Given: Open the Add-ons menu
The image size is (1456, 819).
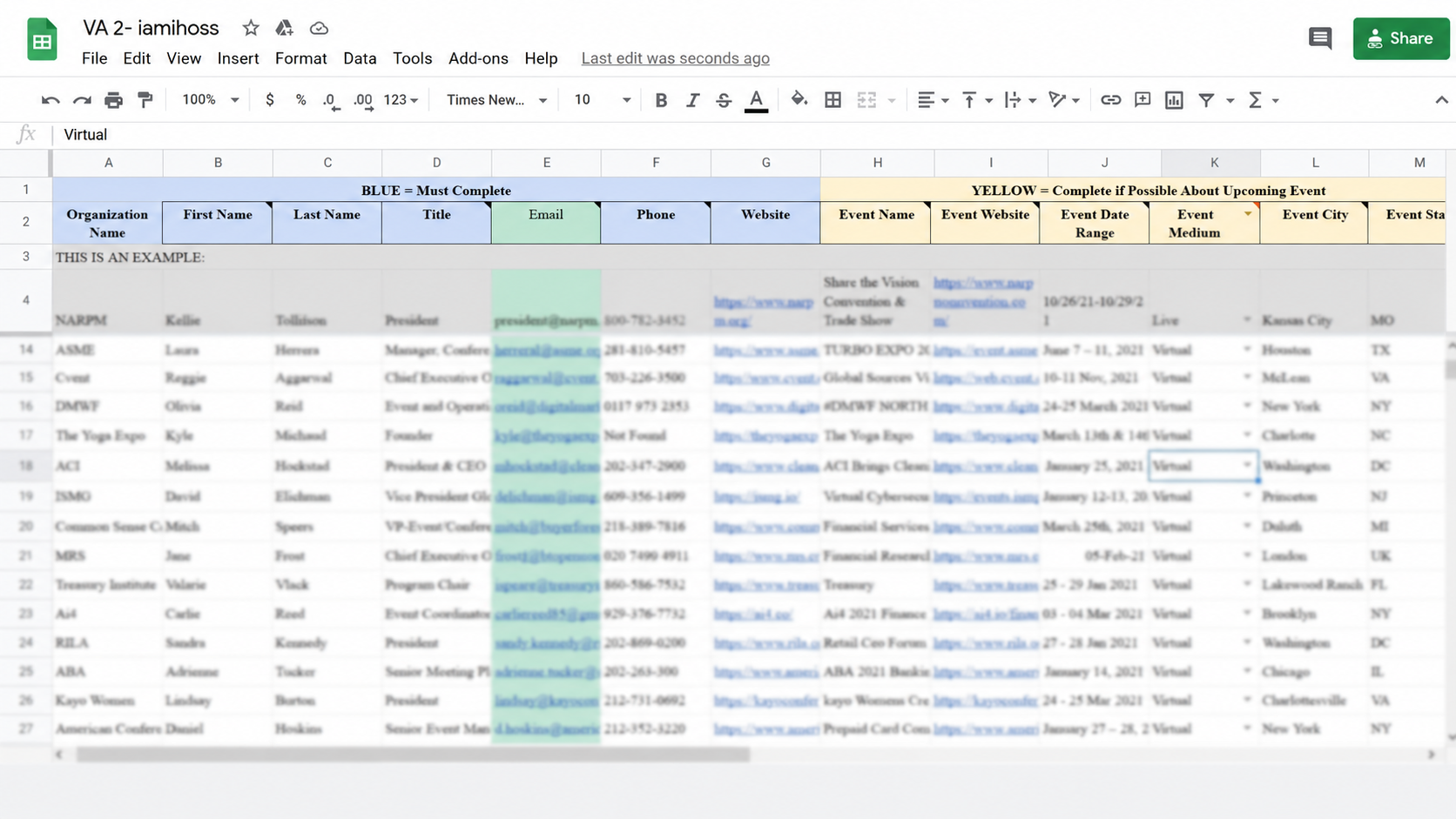Looking at the screenshot, I should (x=478, y=58).
